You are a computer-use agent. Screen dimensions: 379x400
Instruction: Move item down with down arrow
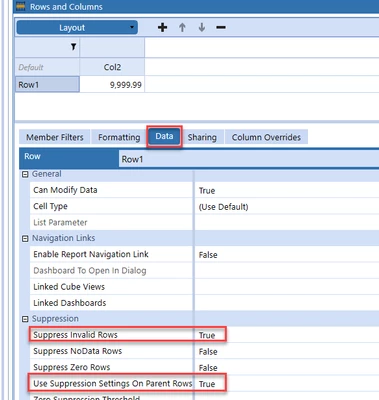click(202, 27)
